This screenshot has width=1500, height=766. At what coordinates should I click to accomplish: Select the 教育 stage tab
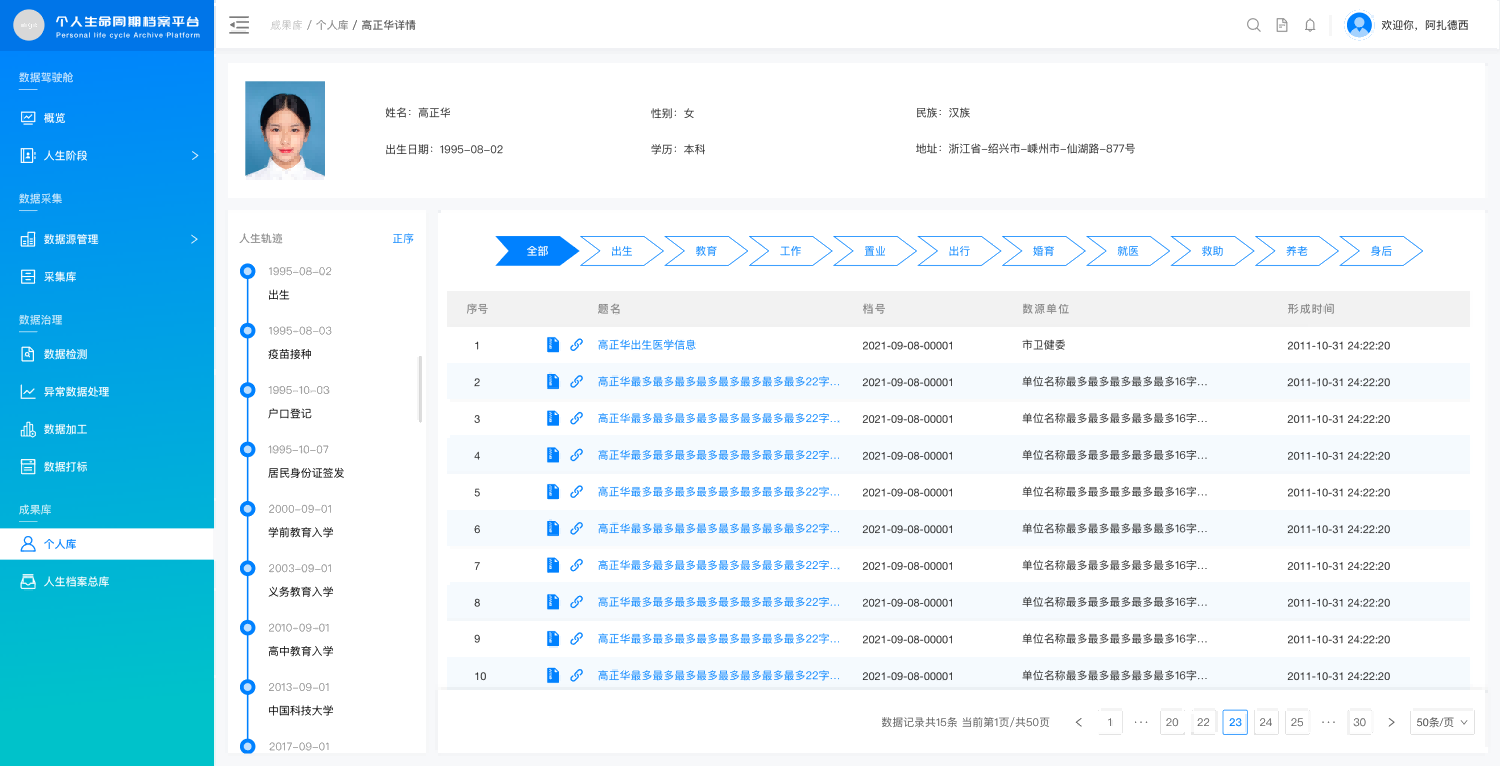tap(706, 251)
